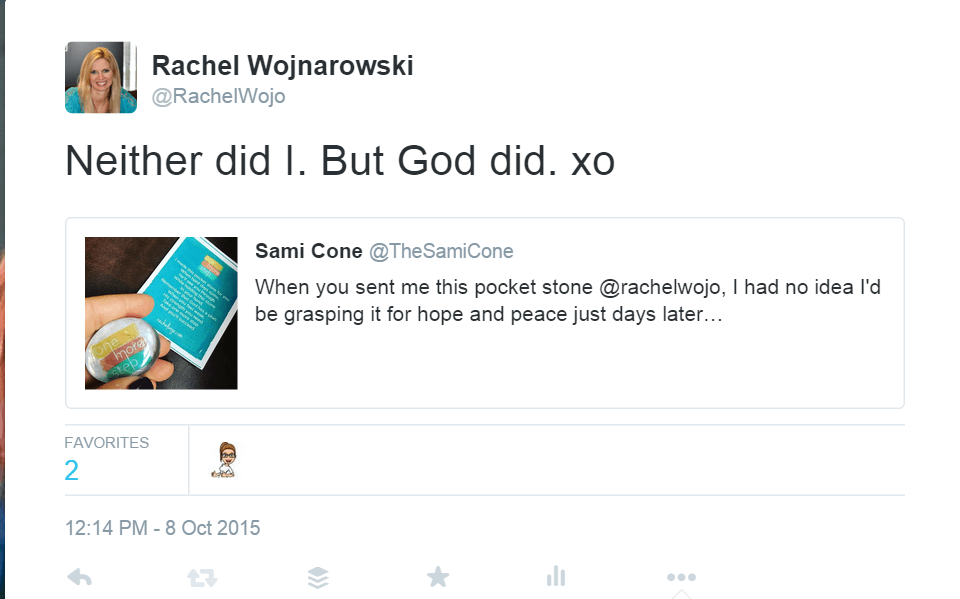Open Sami Cone's profile name link

click(x=308, y=251)
